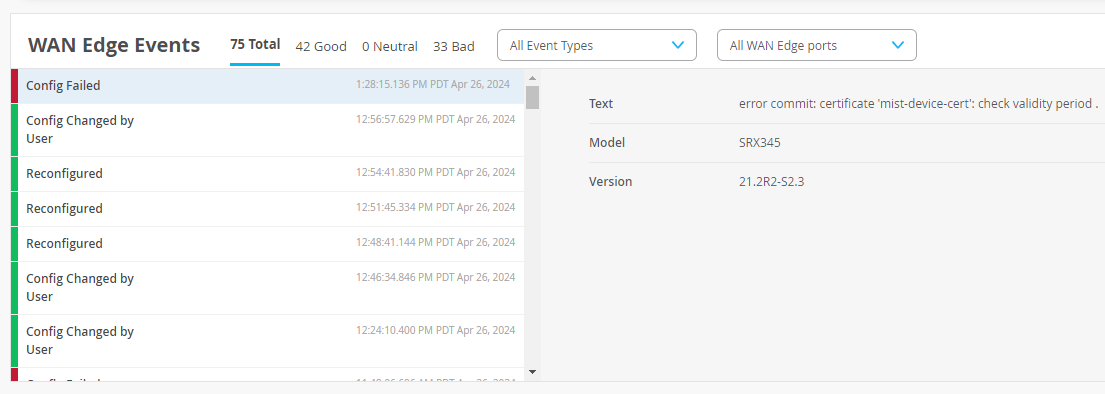Select Config Changed by User at 12:24:10.400 PM
The image size is (1105, 394).
268,341
